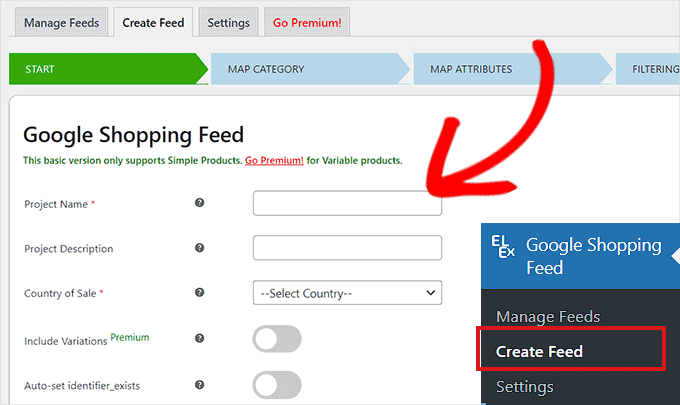Open the Go Premium! tab

click(x=307, y=22)
